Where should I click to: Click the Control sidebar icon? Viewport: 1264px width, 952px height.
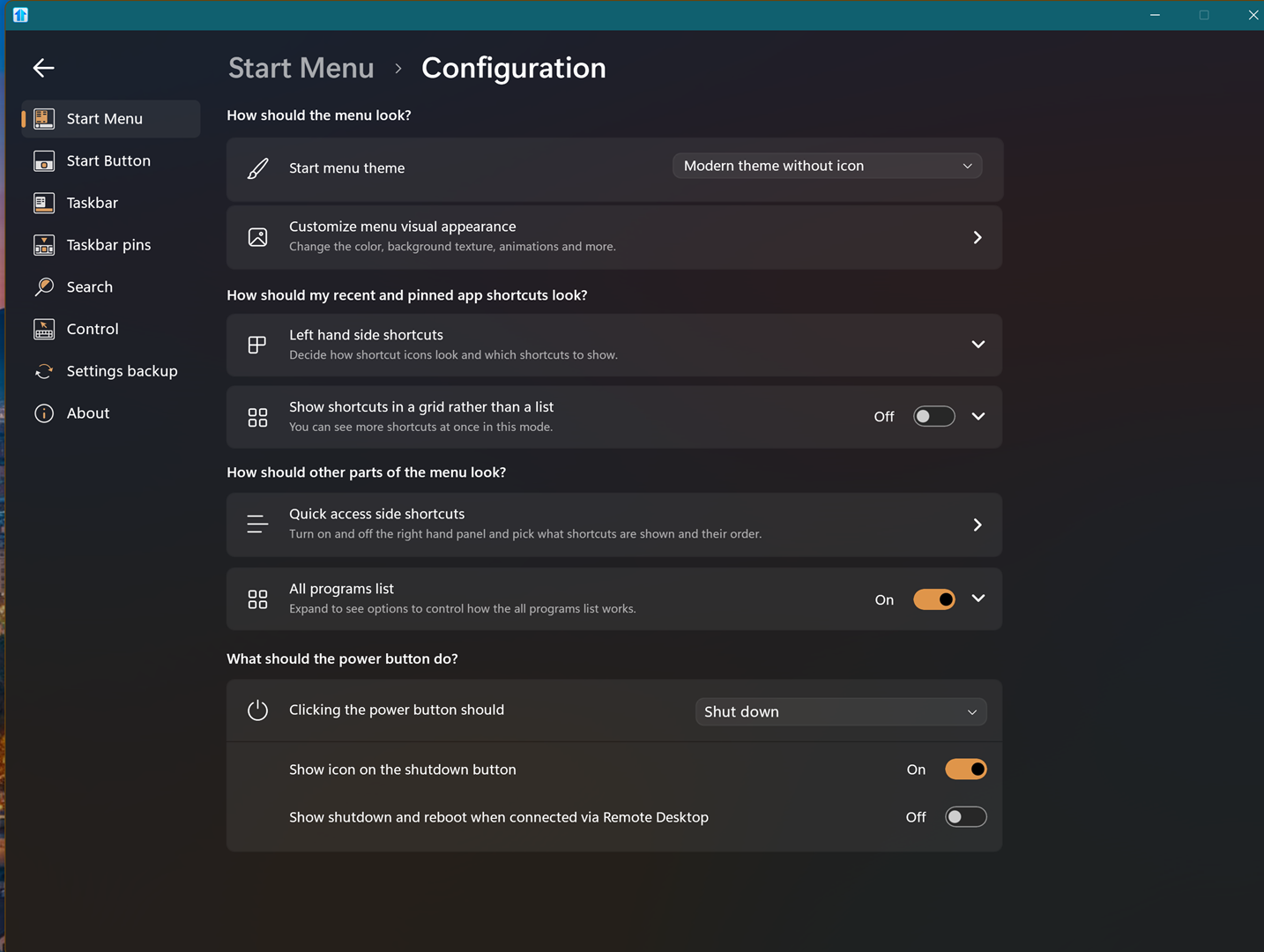[44, 330]
